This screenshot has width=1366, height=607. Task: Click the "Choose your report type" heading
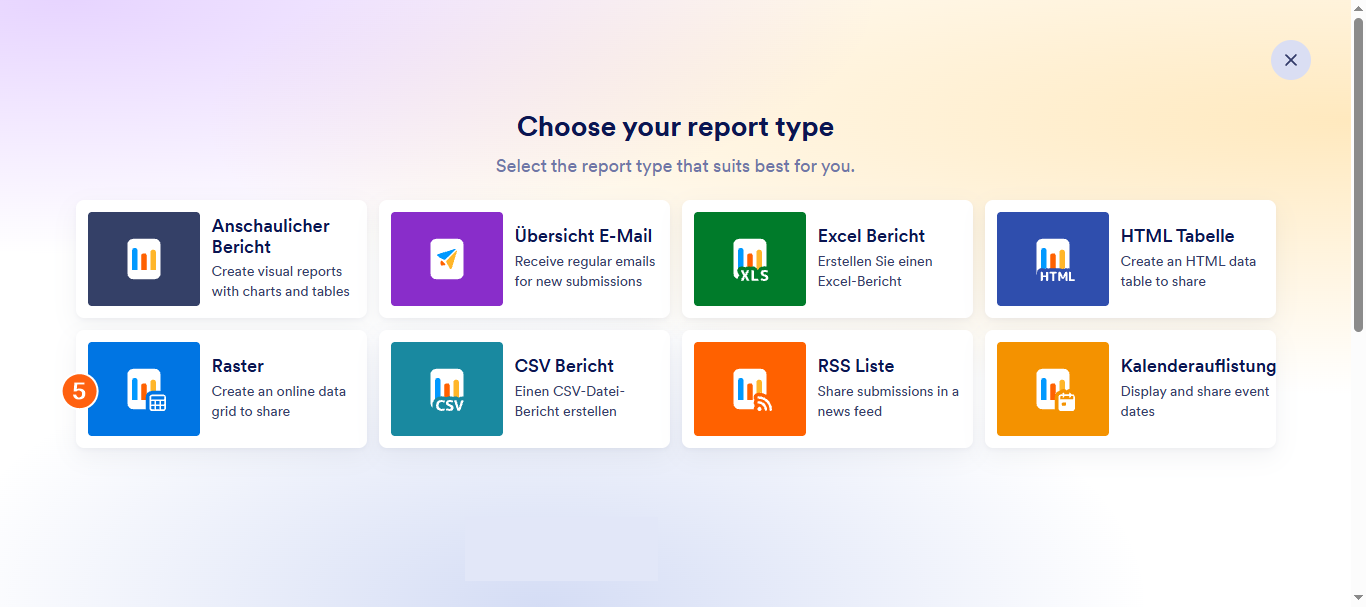(x=675, y=127)
